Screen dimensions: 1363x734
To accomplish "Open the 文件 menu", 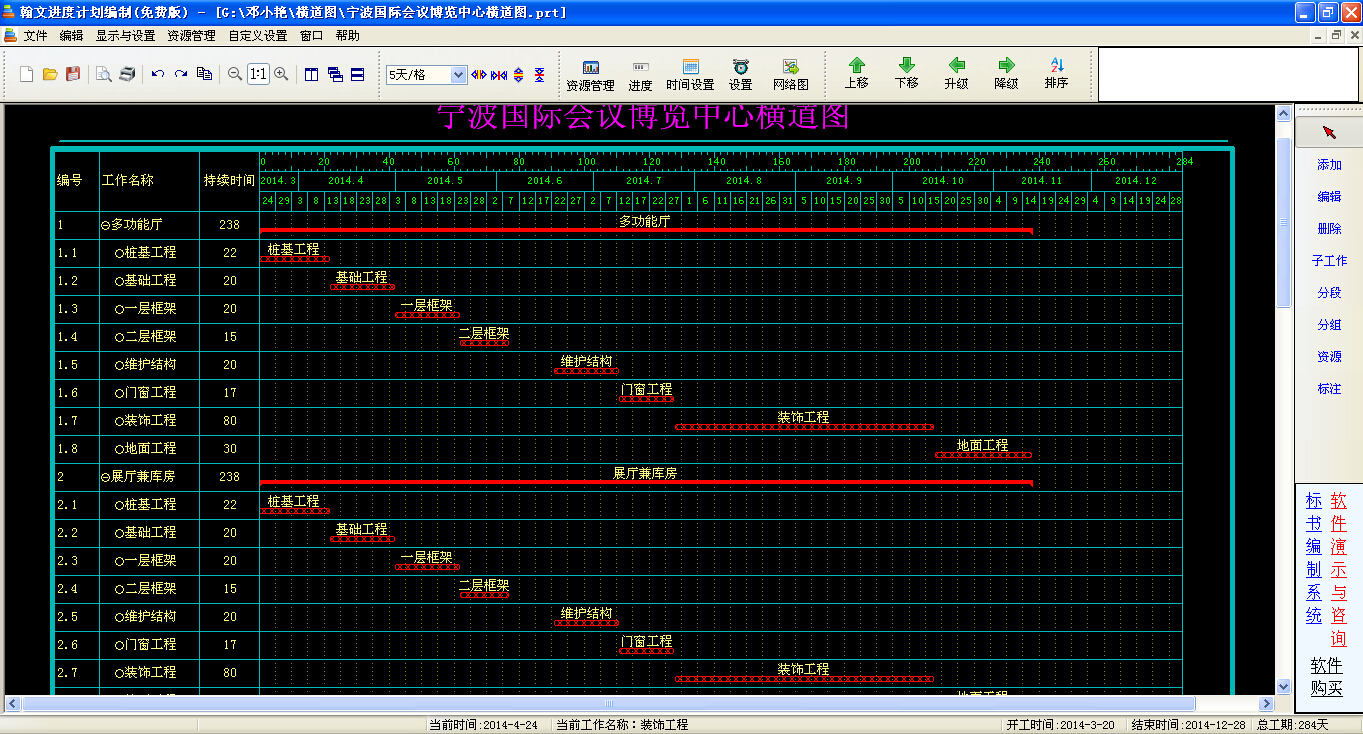I will pos(36,35).
